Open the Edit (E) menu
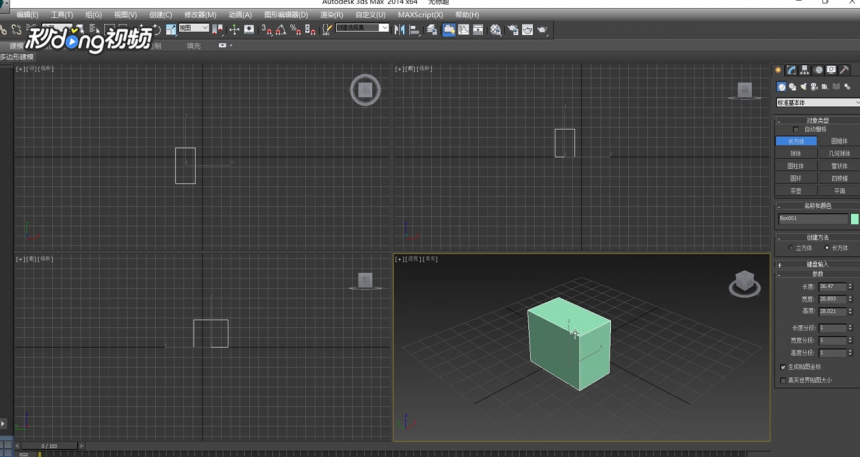This screenshot has width=860, height=457. 27,15
